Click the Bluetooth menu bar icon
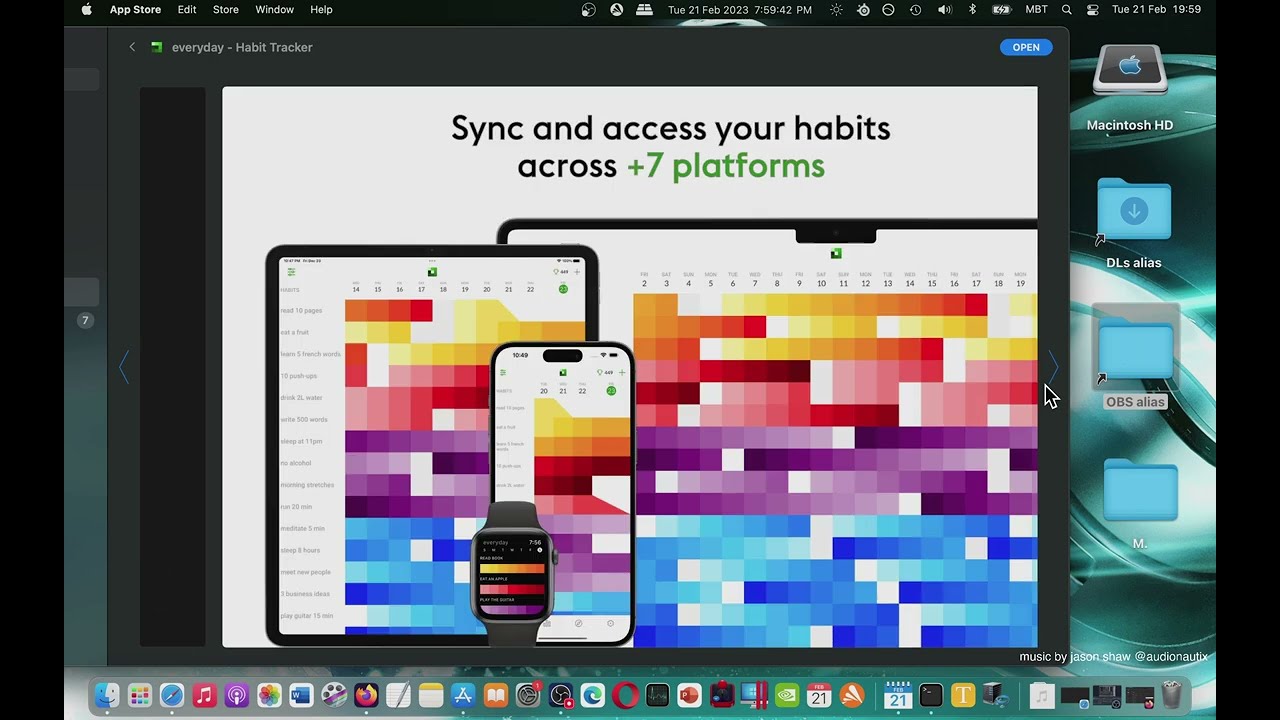Viewport: 1280px width, 720px height. (972, 10)
